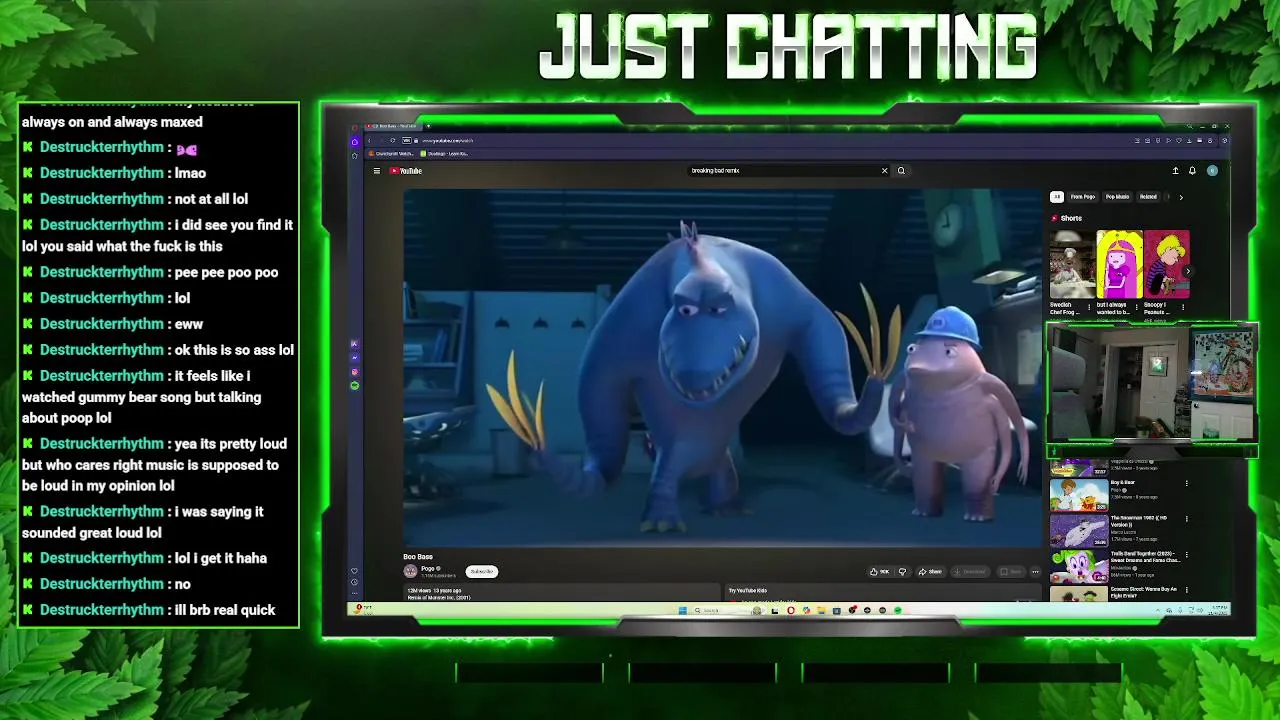
Task: Open options for the 'Boy & Bear' video
Action: pos(1187,483)
